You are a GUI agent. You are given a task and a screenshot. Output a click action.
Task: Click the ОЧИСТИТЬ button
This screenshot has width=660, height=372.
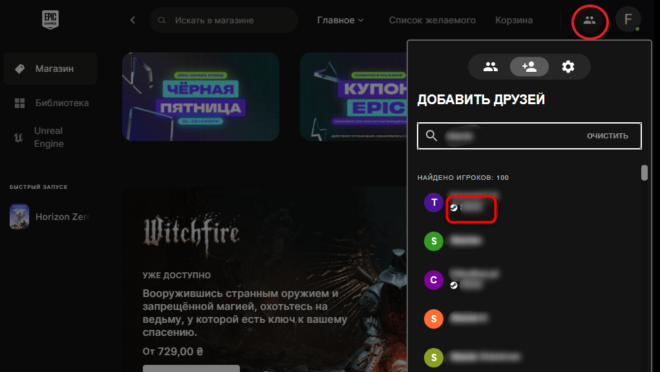coord(607,136)
